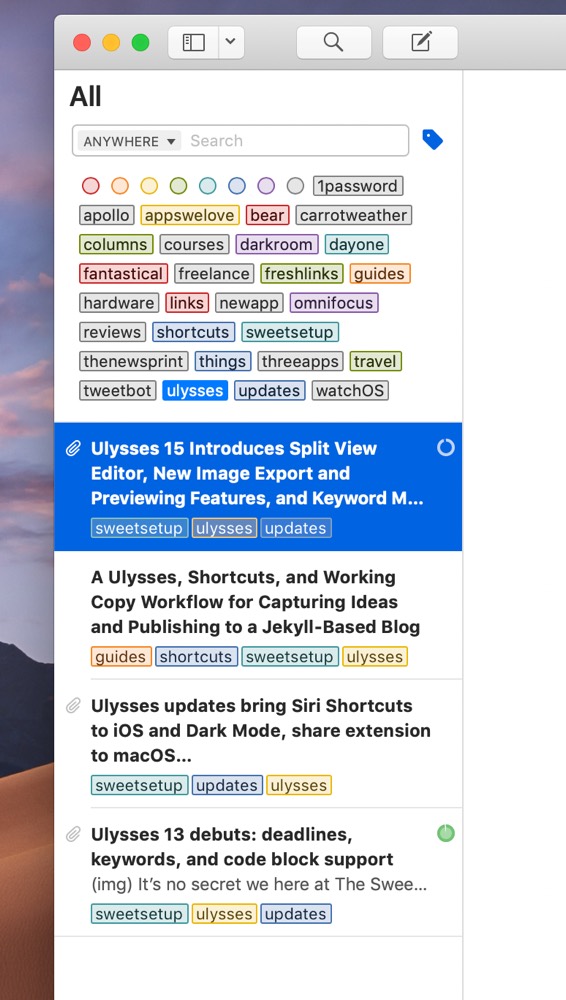
Task: Filter by the hardware keyword
Action: pyautogui.click(x=119, y=303)
